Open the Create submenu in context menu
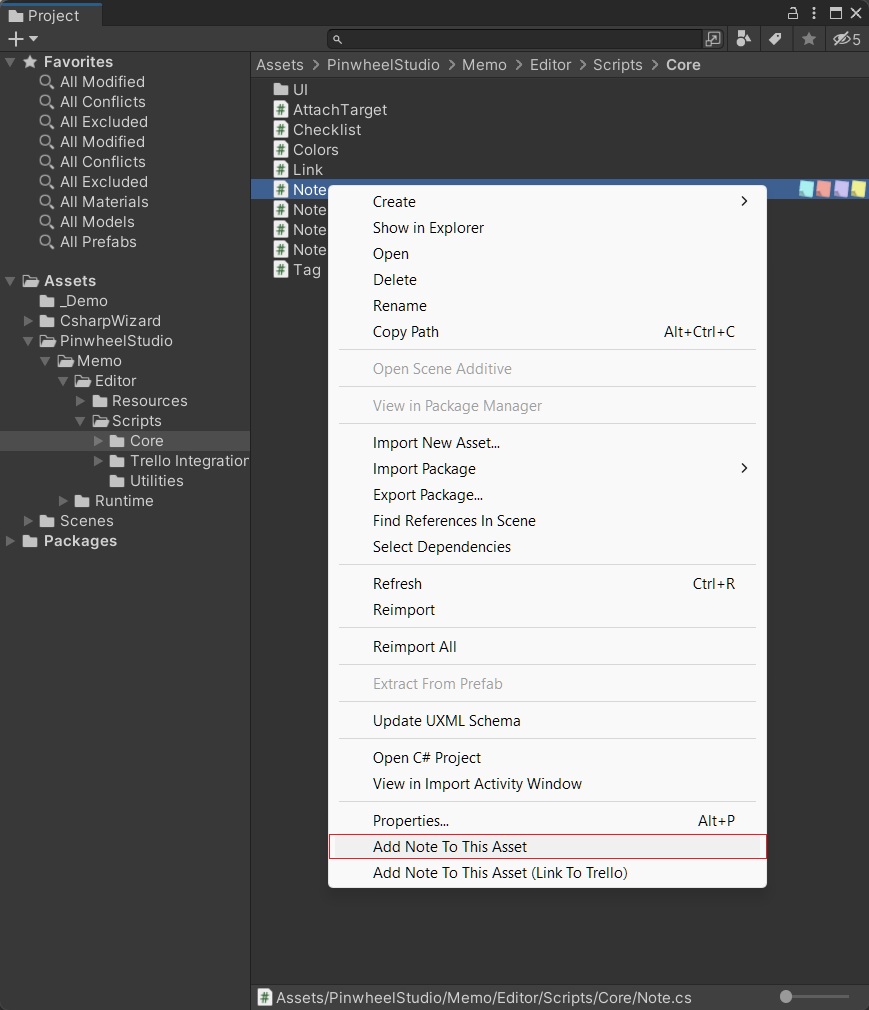The width and height of the screenshot is (869, 1010). [x=547, y=202]
